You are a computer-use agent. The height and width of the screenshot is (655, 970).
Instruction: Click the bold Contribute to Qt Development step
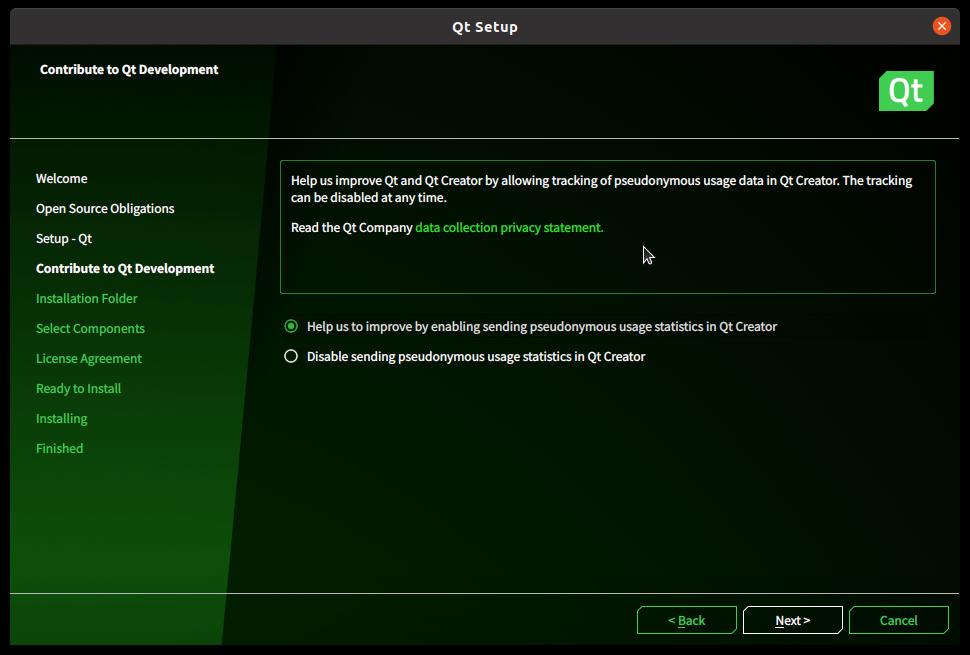pyautogui.click(x=125, y=268)
